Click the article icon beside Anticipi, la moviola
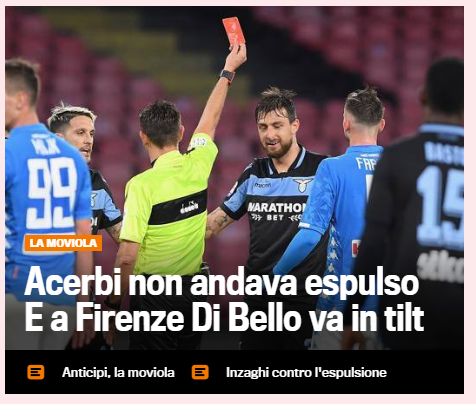Viewport: 476px width, 404px height. (36, 372)
